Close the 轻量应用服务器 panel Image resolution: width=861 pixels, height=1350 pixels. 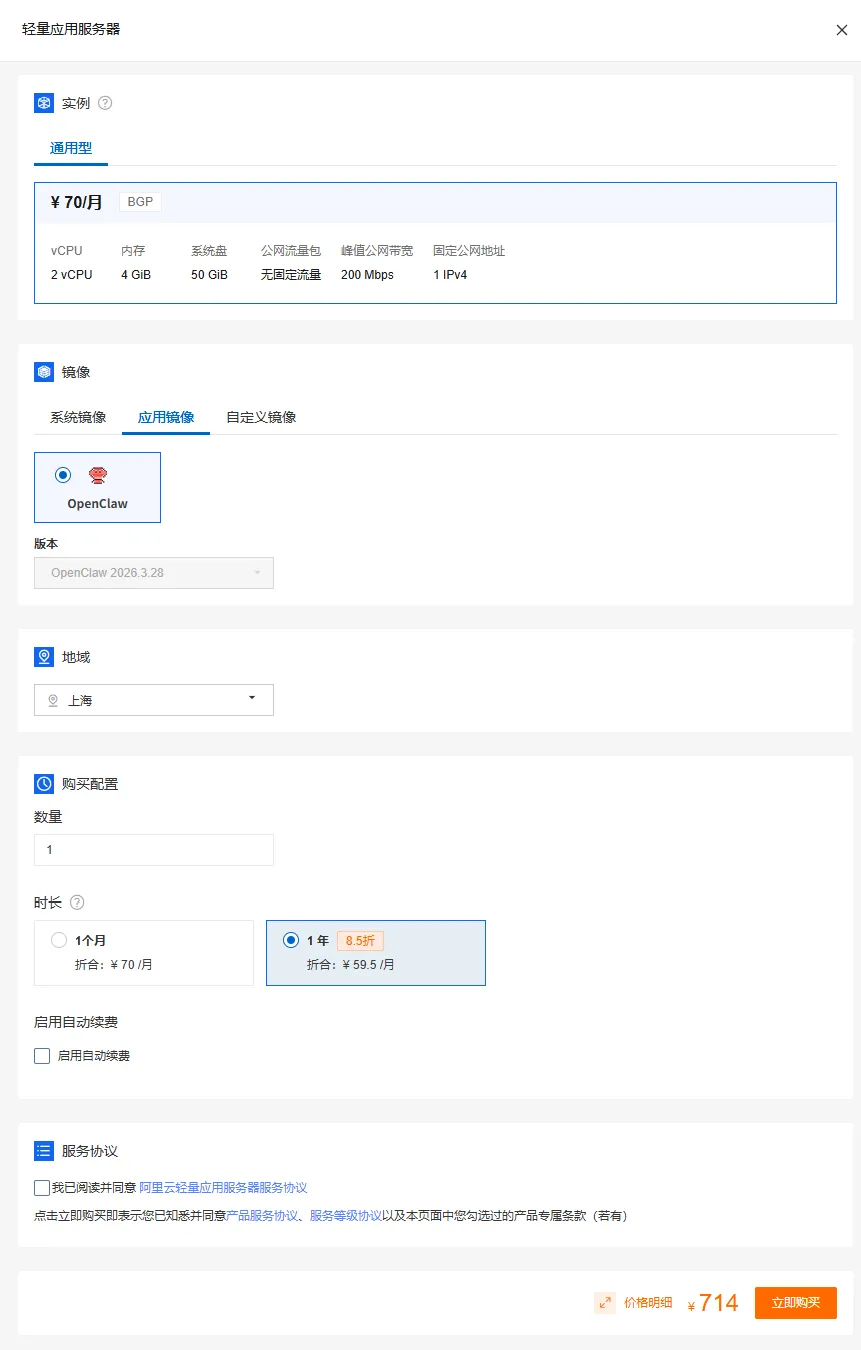[x=841, y=30]
